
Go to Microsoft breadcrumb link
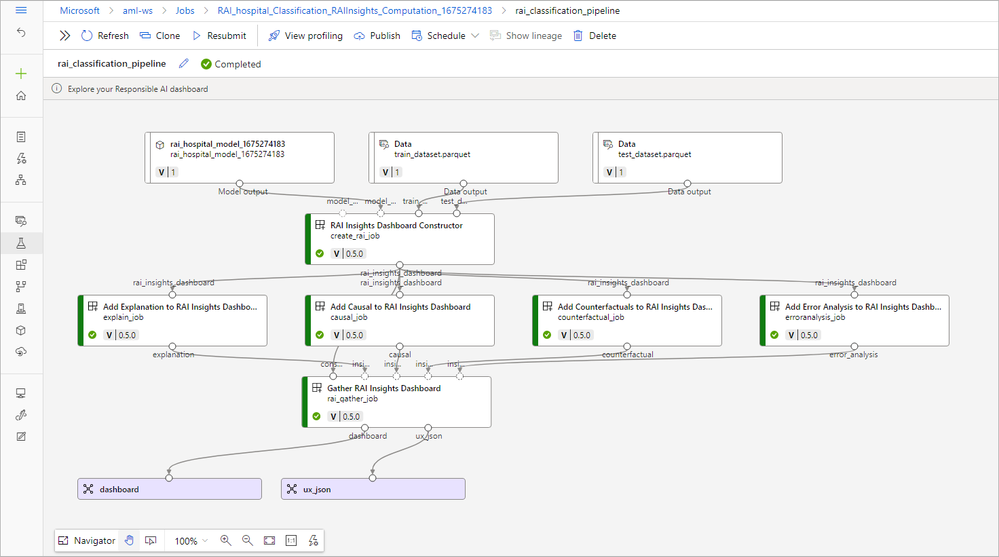[80, 10]
